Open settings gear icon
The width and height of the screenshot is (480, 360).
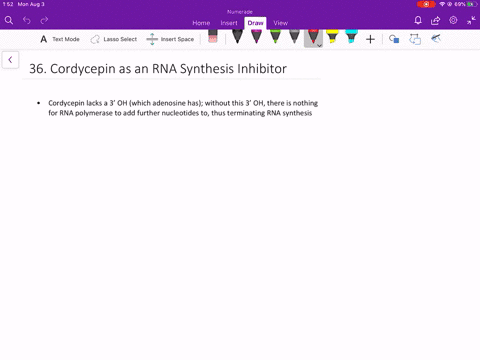[453, 20]
